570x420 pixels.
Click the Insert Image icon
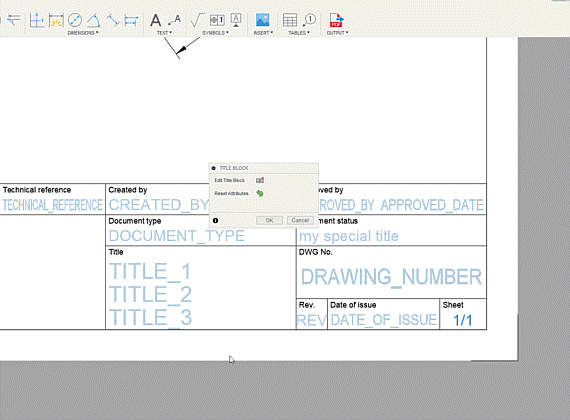coord(262,20)
